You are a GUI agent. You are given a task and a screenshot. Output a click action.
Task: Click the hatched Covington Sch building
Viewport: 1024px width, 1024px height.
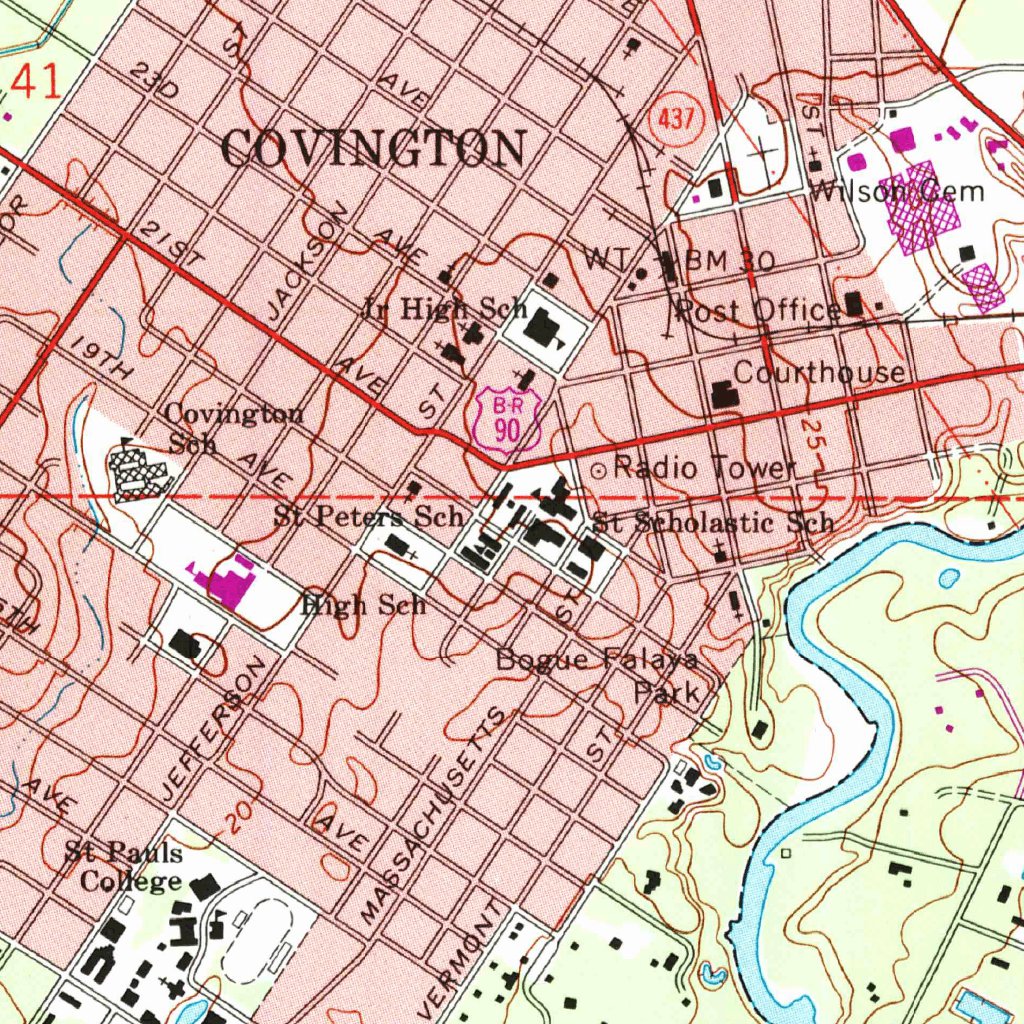(135, 471)
